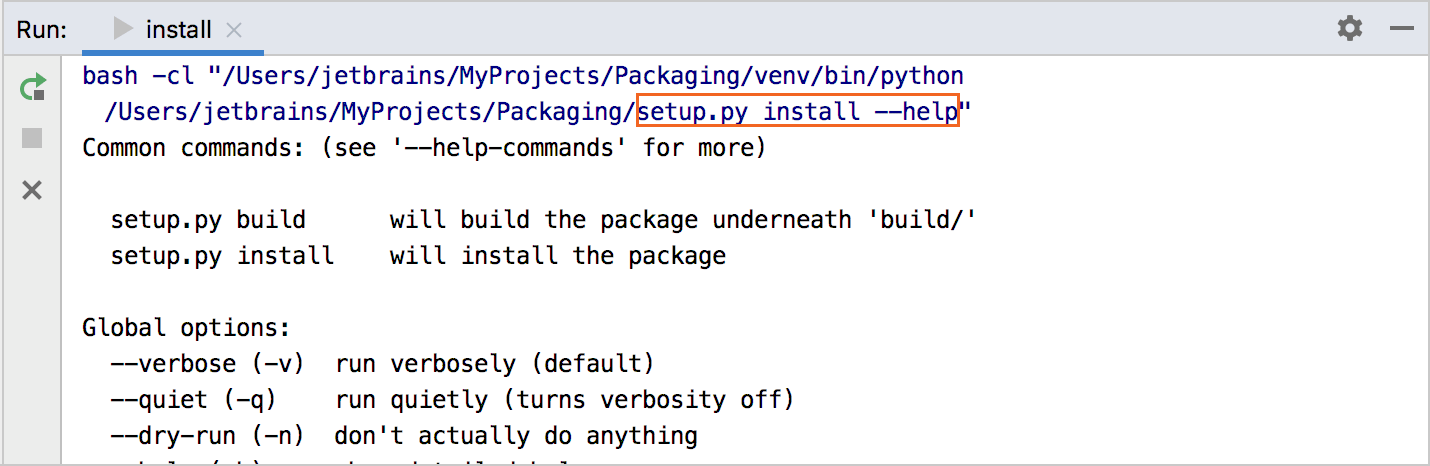This screenshot has width=1430, height=466.
Task: Click the bash -cl command line
Action: [x=520, y=76]
